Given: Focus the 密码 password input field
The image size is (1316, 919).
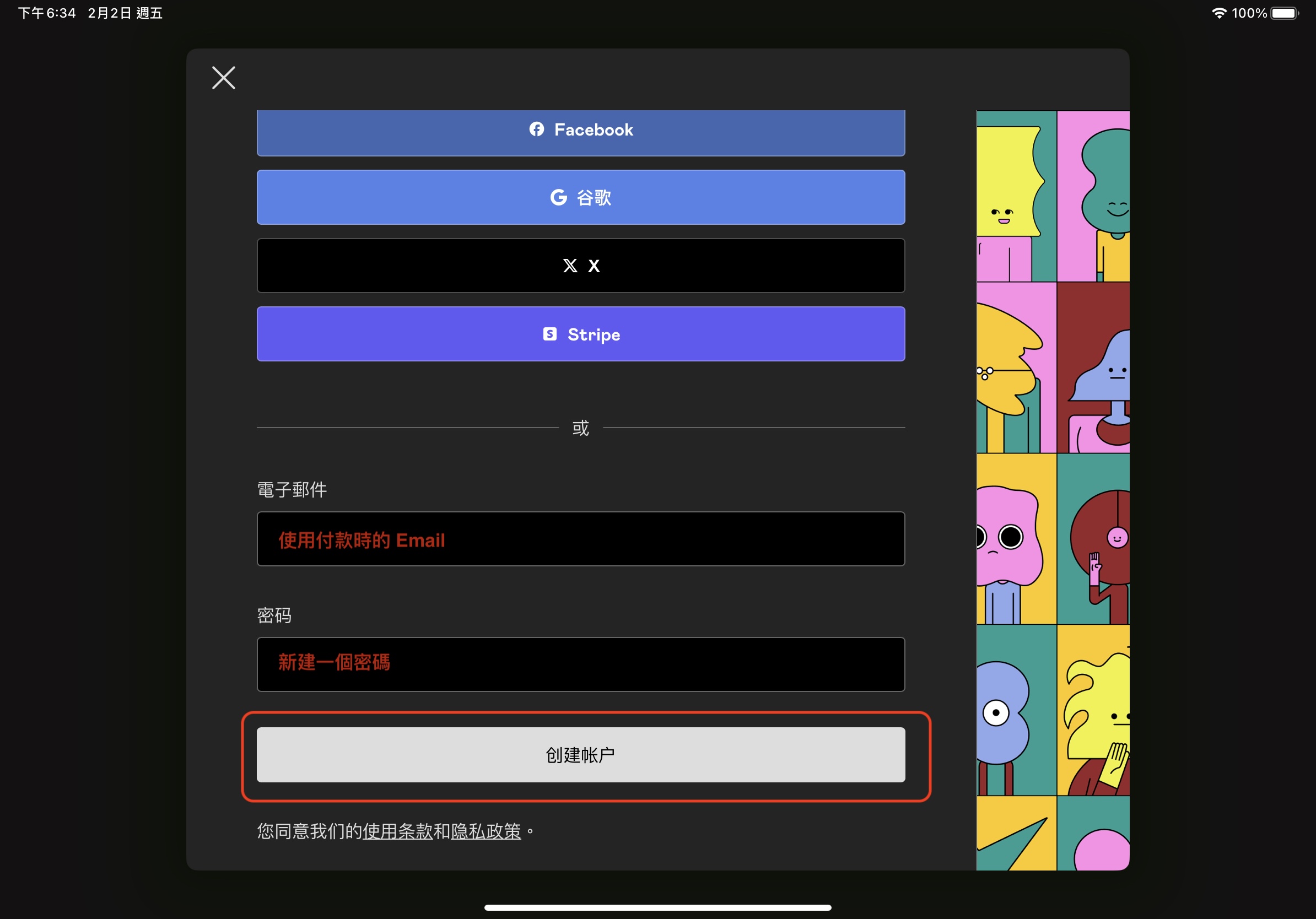Looking at the screenshot, I should point(580,664).
